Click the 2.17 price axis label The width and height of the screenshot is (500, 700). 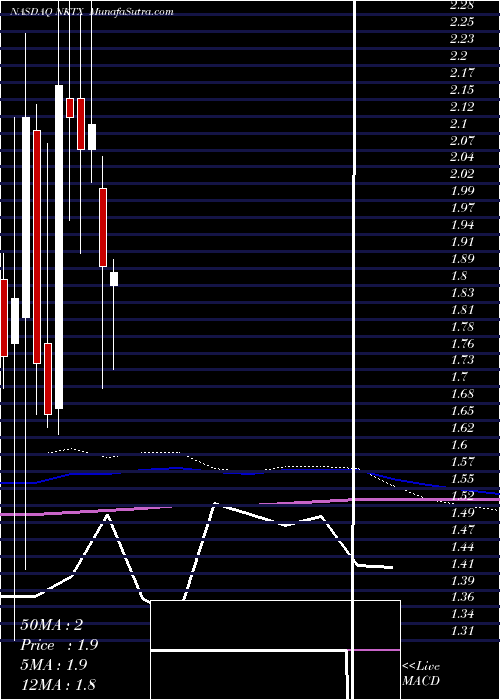point(462,73)
